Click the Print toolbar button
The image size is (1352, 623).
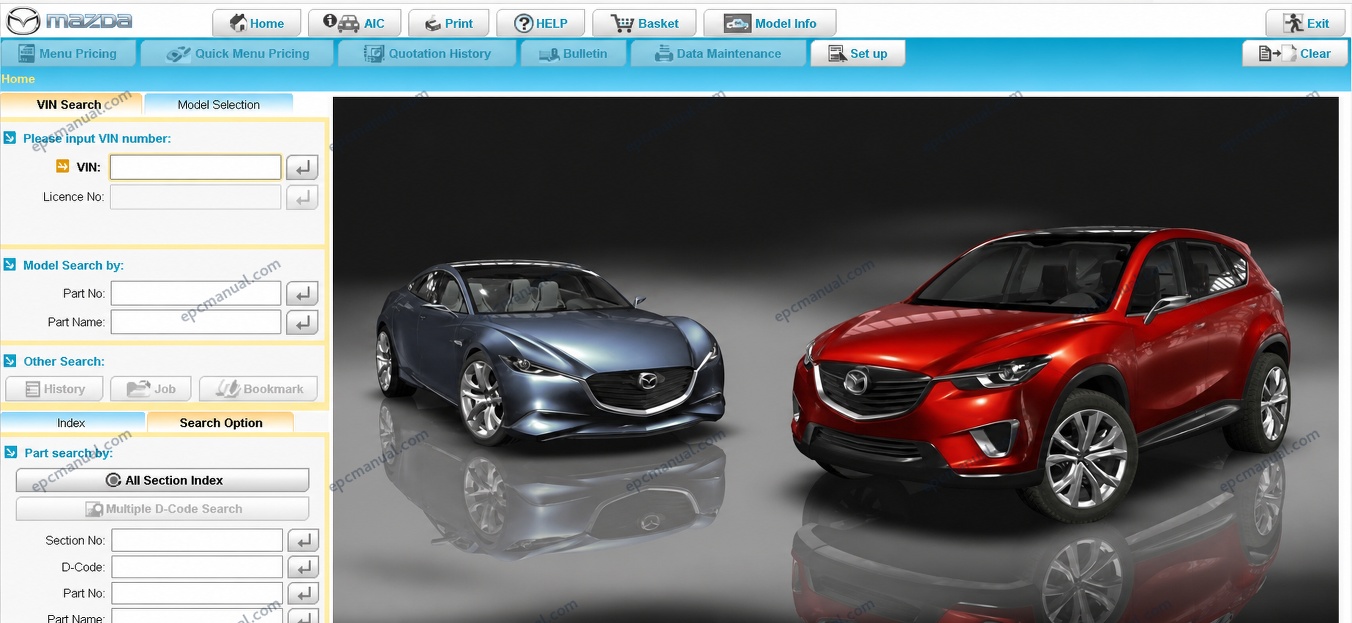tap(448, 23)
